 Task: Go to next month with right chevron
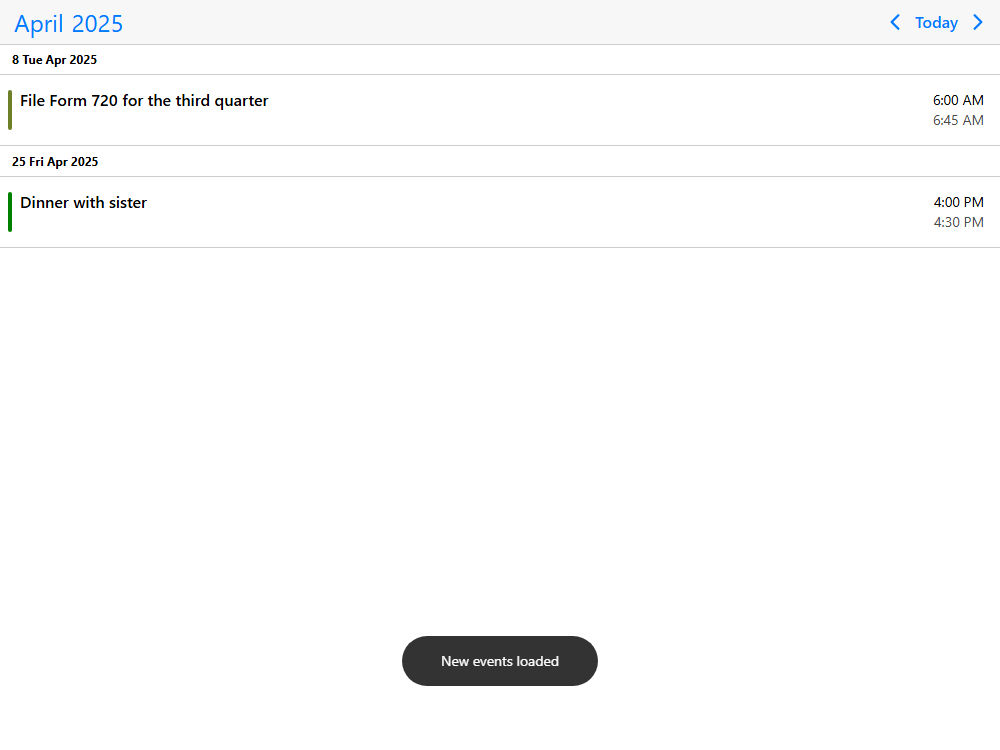click(x=978, y=22)
